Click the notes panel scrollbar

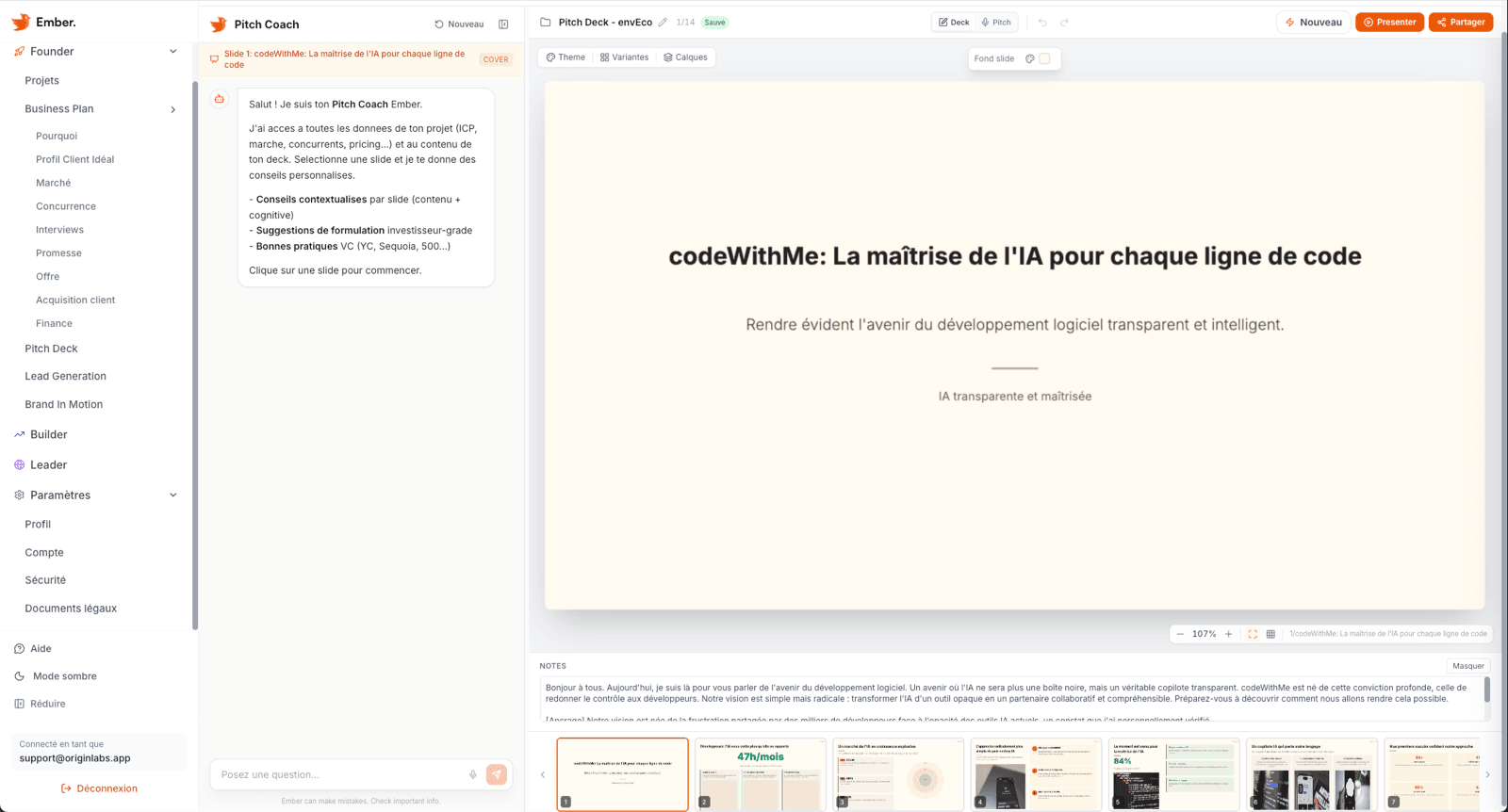pos(1487,690)
